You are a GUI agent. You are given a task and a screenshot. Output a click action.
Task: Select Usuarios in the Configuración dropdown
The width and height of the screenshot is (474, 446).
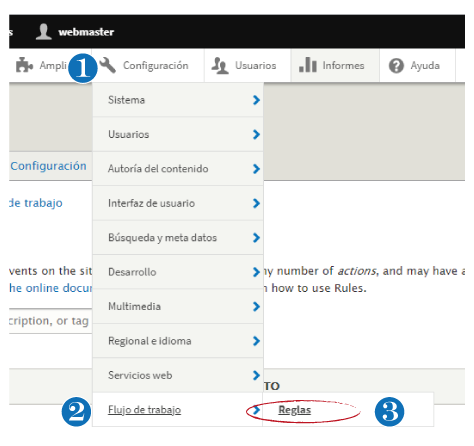pyautogui.click(x=178, y=134)
